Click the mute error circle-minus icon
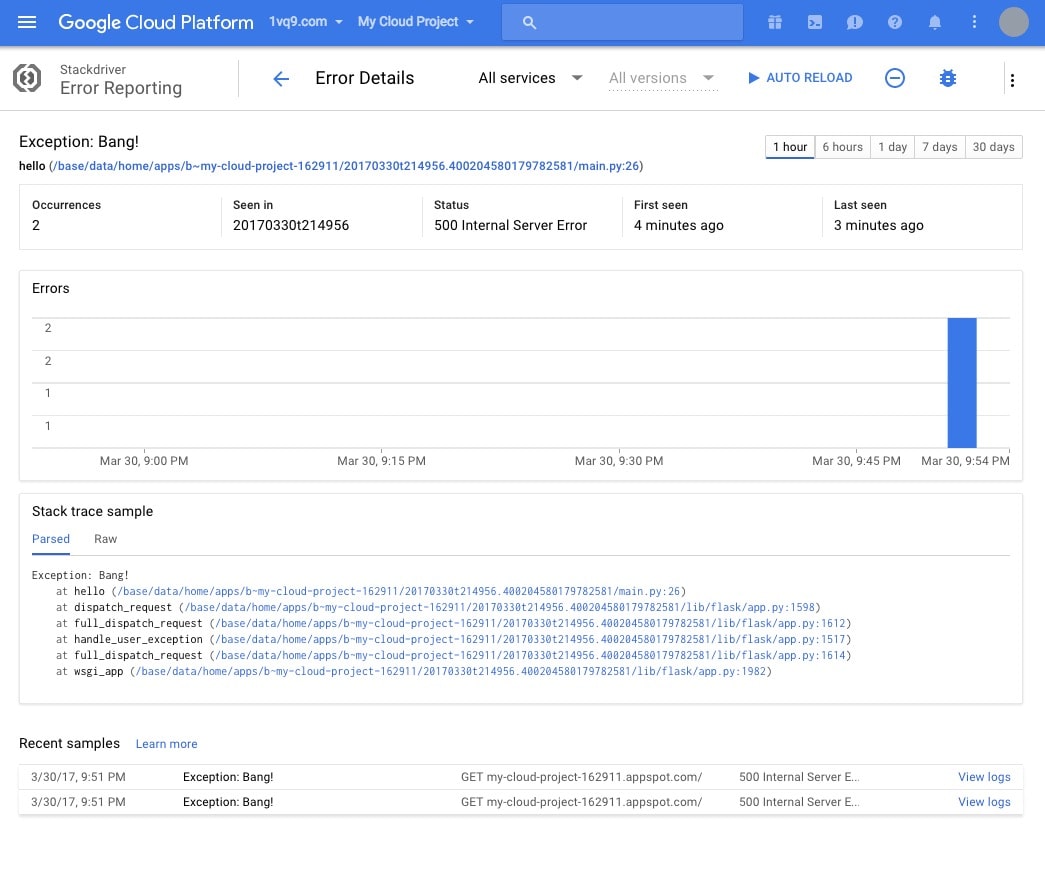 (x=894, y=78)
